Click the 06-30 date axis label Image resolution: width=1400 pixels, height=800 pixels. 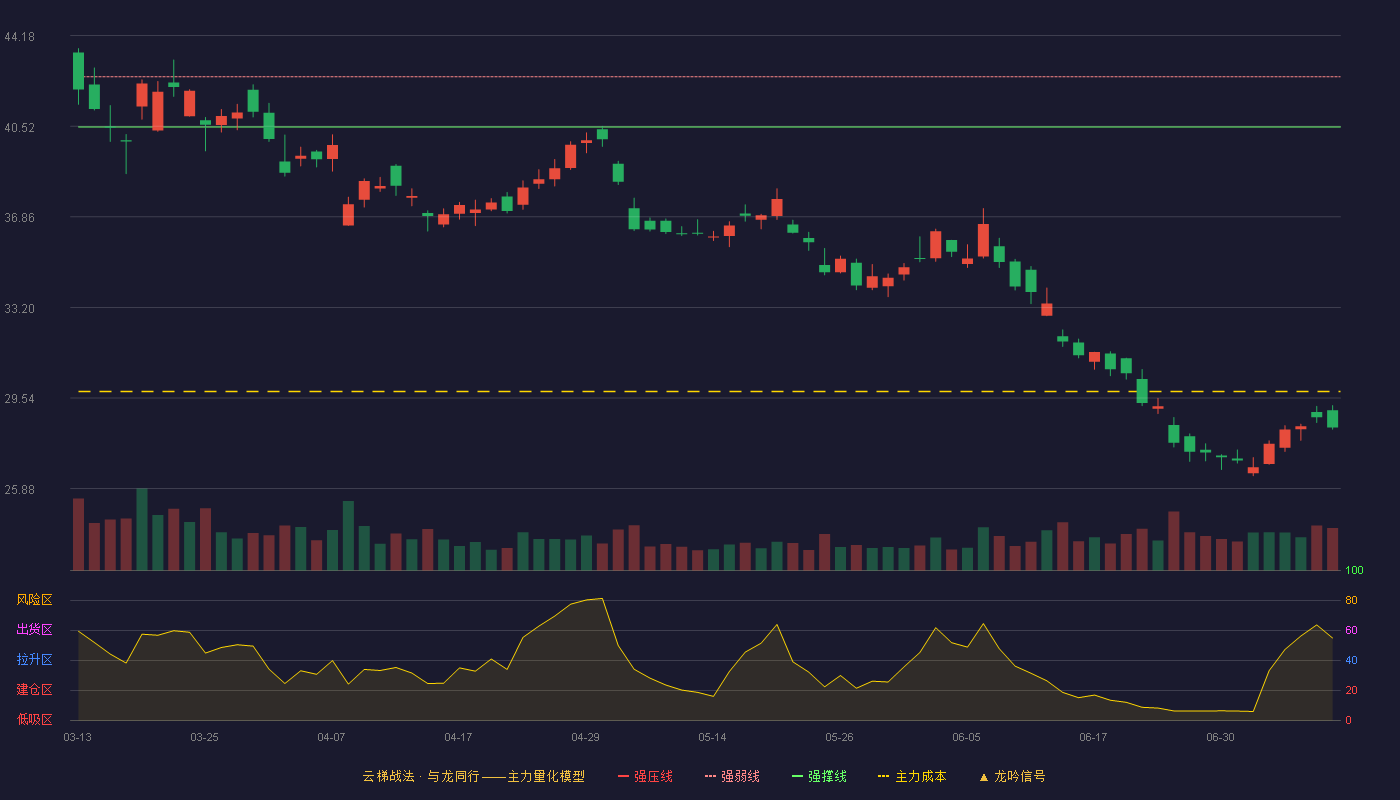(1220, 737)
